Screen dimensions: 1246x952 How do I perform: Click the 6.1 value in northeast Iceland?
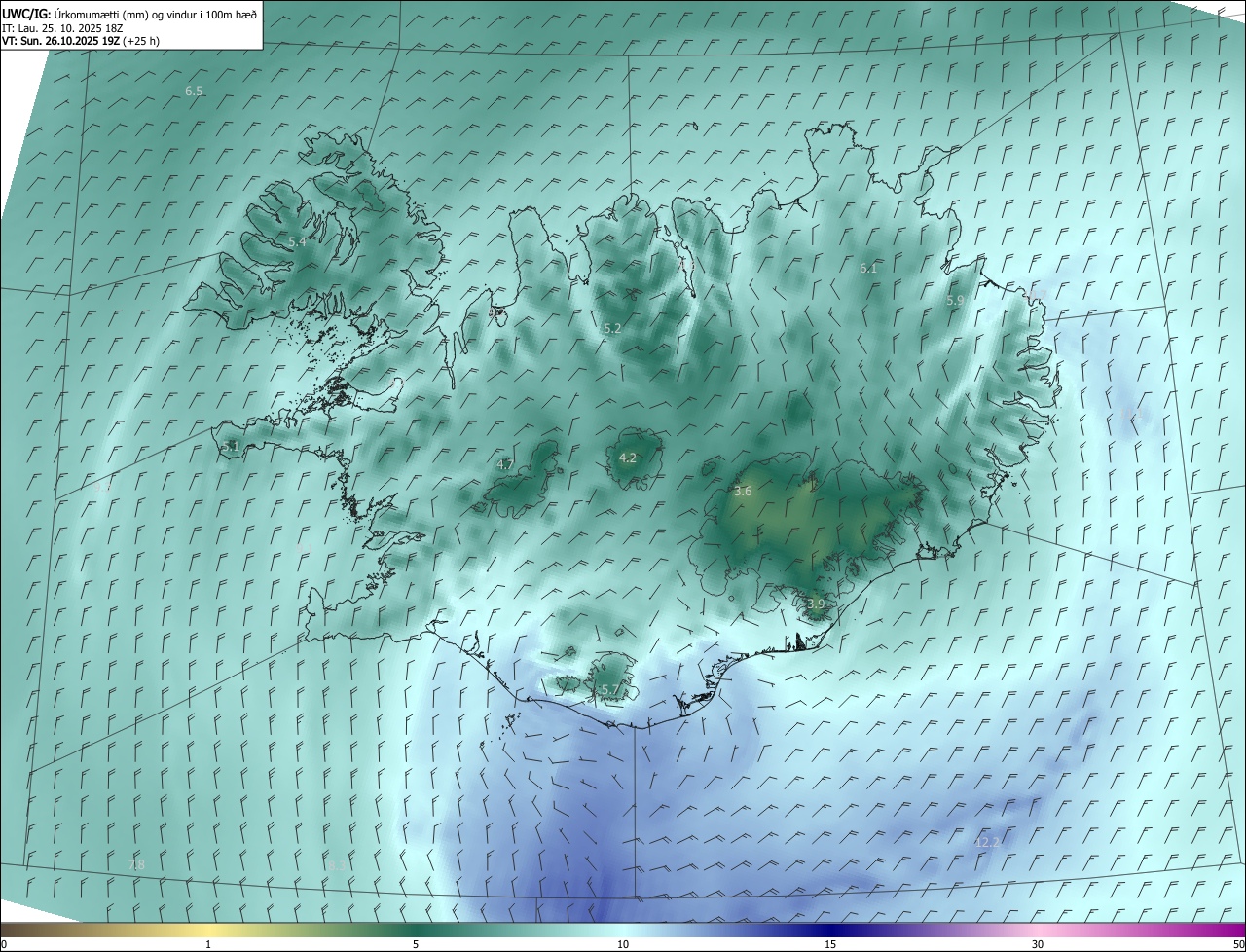pos(869,268)
